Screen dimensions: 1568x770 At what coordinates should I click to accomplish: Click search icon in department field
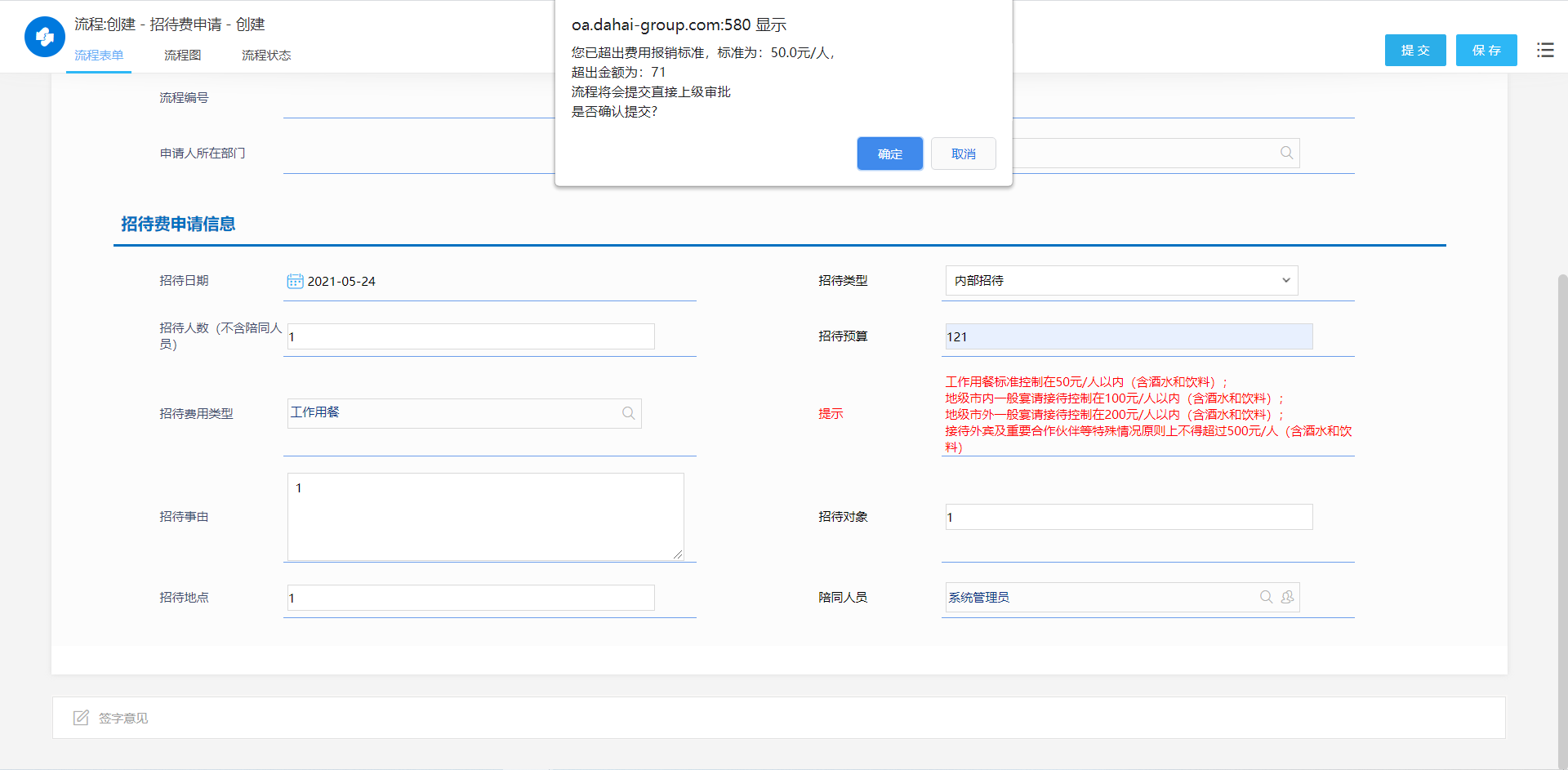point(1286,153)
